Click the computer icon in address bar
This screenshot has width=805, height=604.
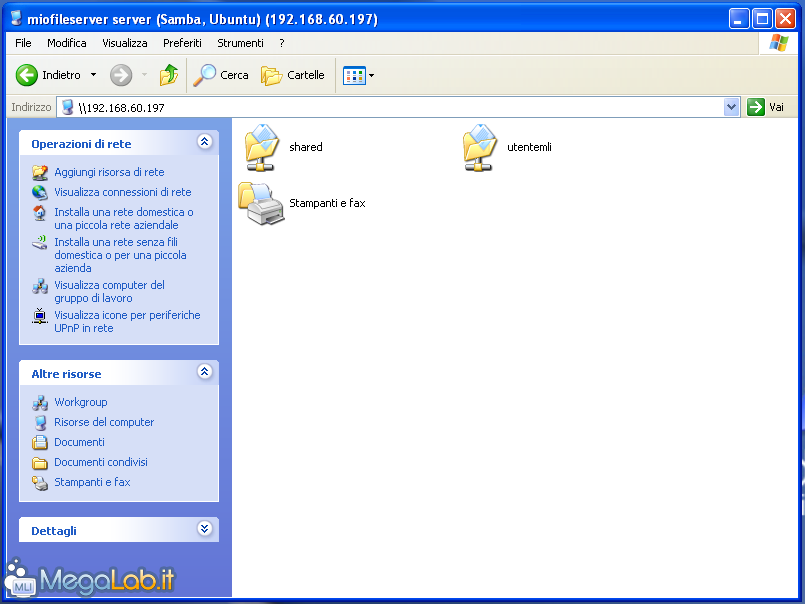(x=67, y=107)
